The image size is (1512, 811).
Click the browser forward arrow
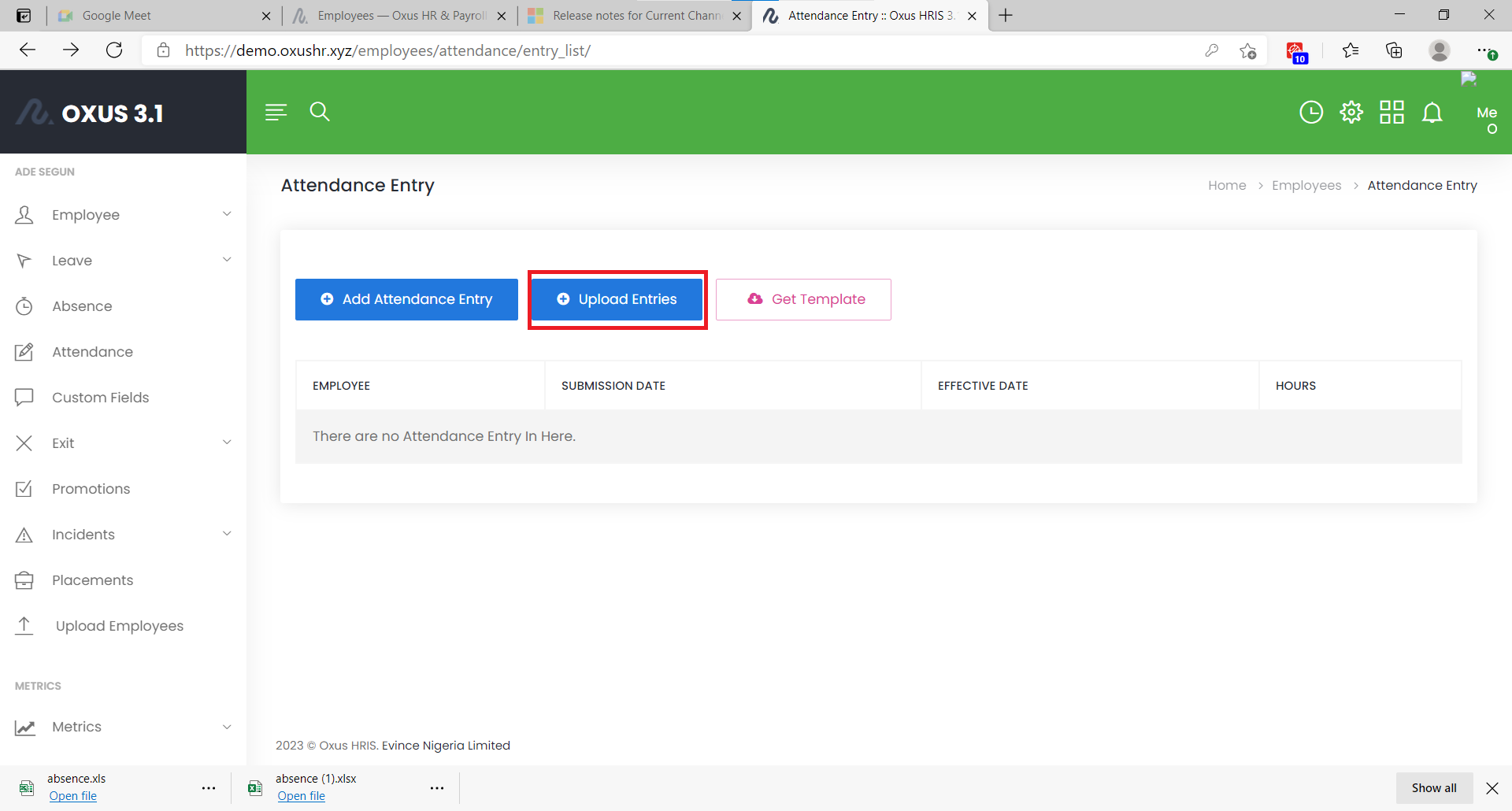[71, 50]
